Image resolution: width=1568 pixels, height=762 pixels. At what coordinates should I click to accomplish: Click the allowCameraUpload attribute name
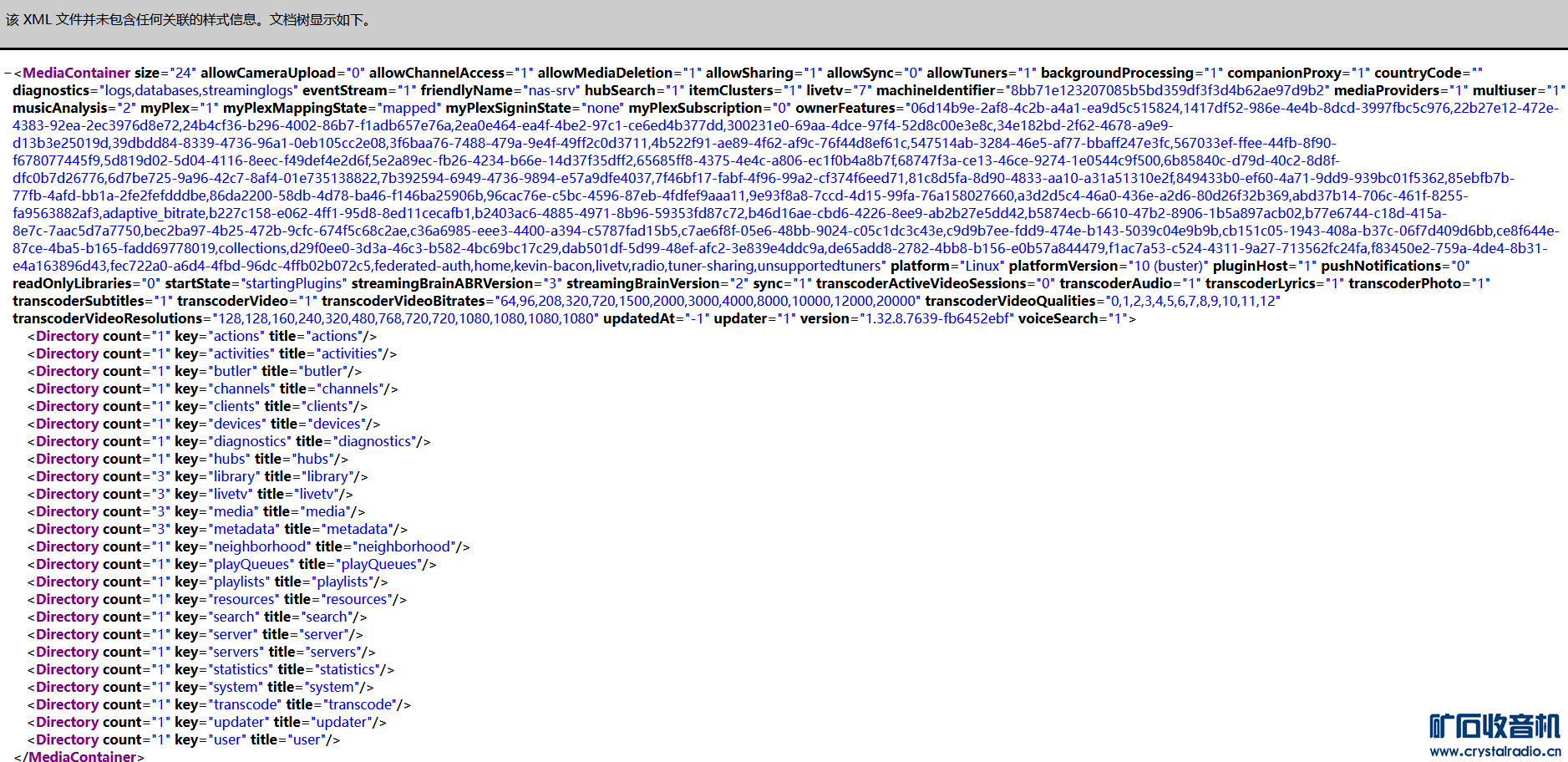pyautogui.click(x=267, y=74)
